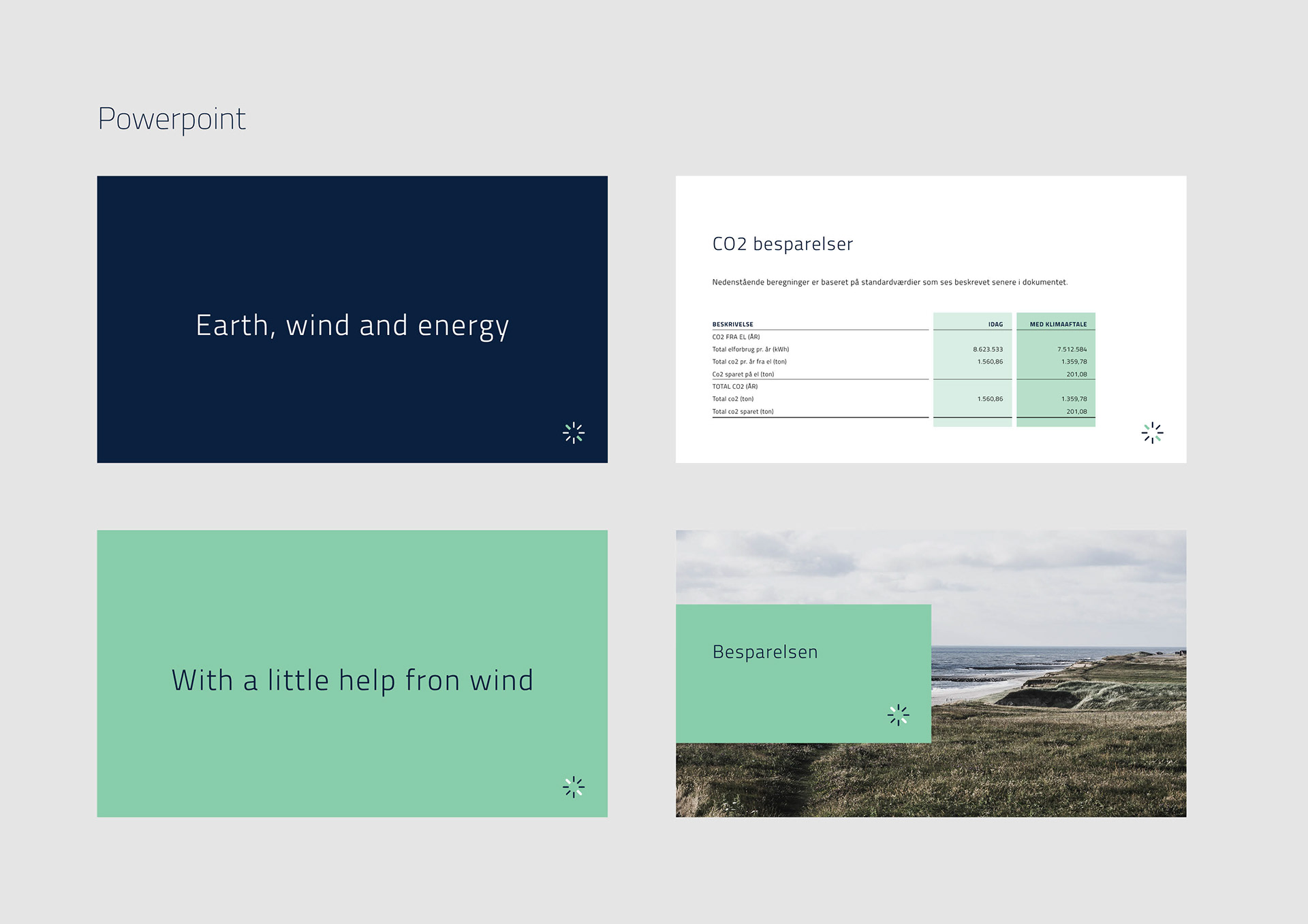Click the 'Nedenstående beregninger' paragraph
Screen dimensions: 1308x924
[x=889, y=282]
